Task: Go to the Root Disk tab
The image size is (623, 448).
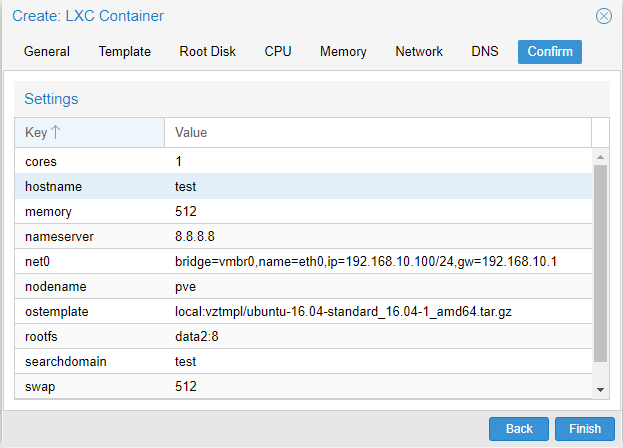Action: (x=207, y=52)
